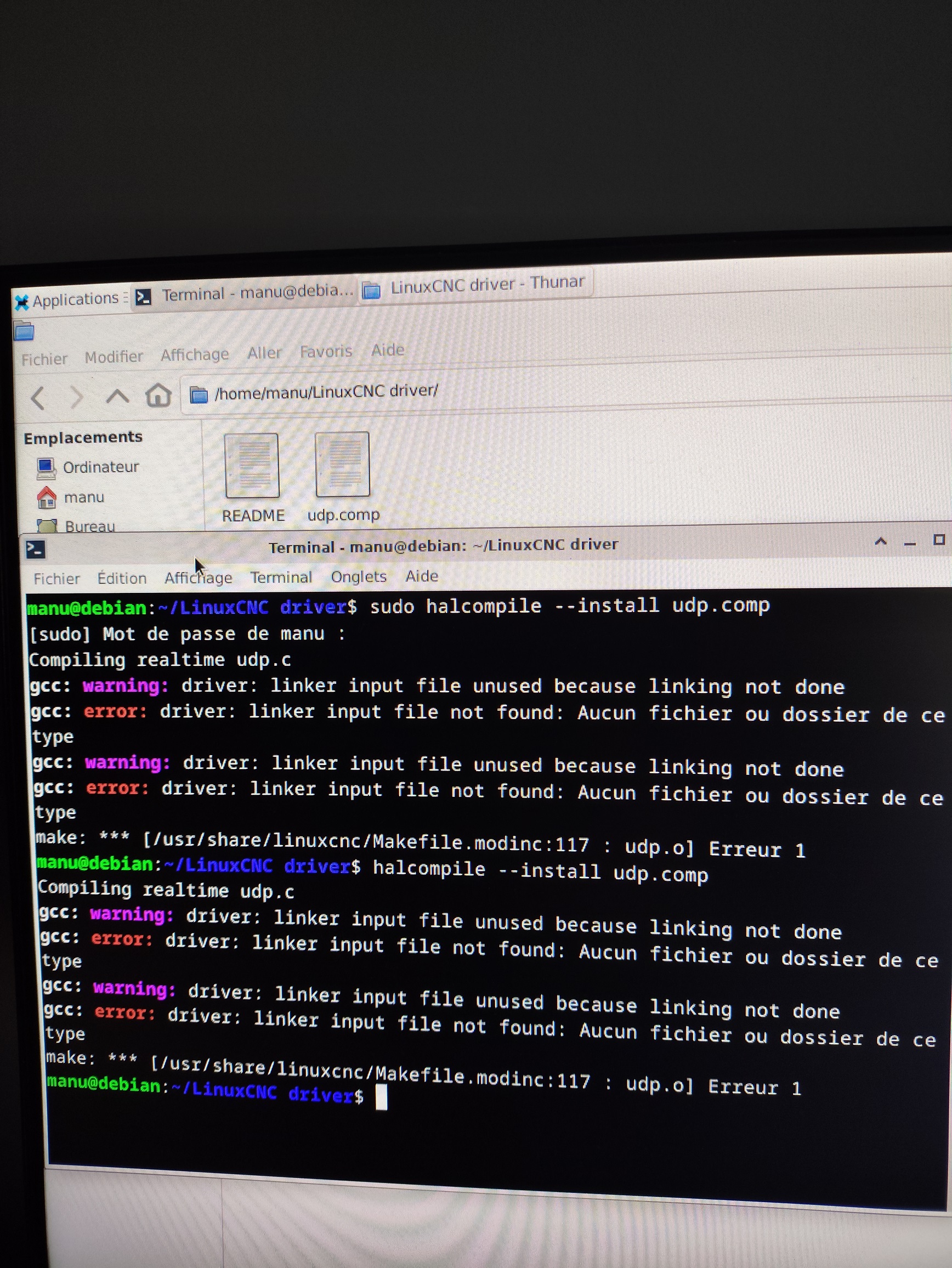
Task: Open Terminal Édition menu
Action: 122,578
